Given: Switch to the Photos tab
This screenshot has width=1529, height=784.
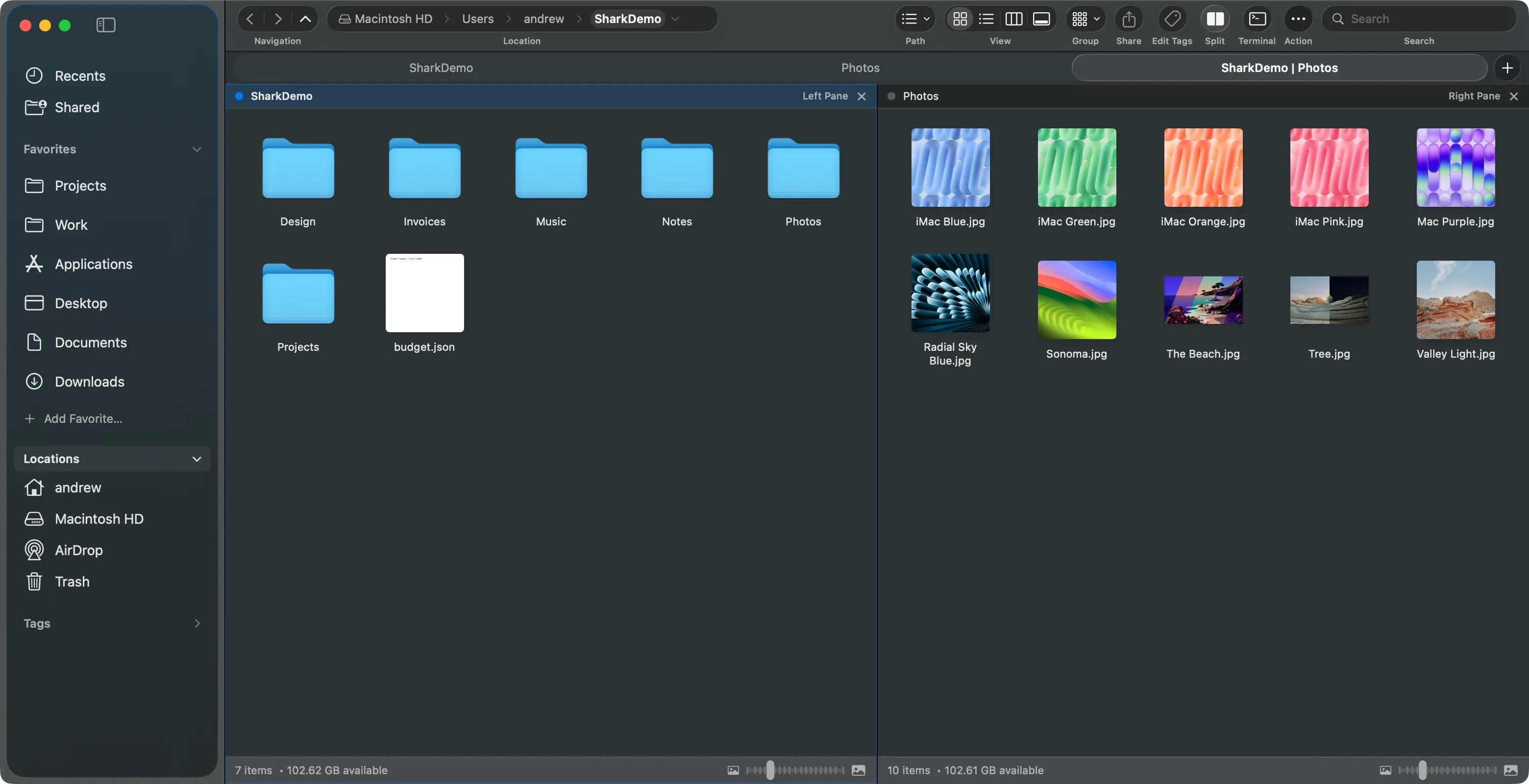Looking at the screenshot, I should tap(860, 68).
